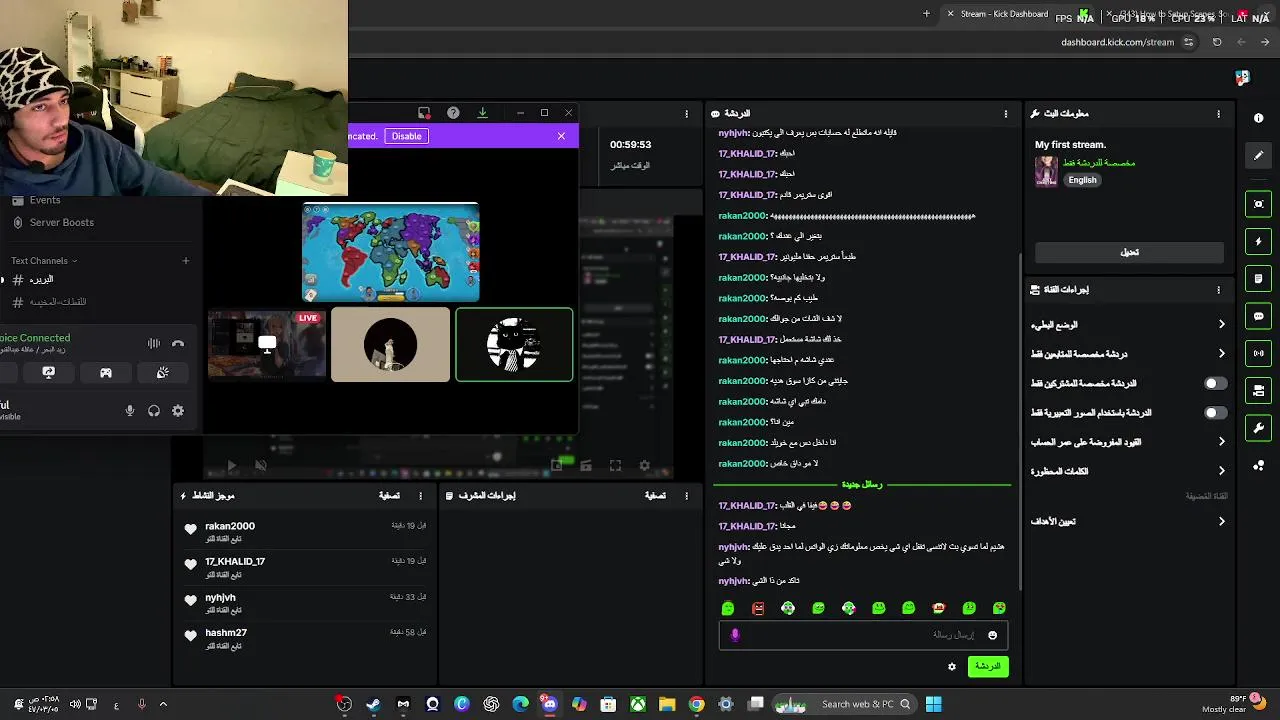The height and width of the screenshot is (720, 1280).
Task: Expand account age restrictions chevron
Action: (1221, 441)
